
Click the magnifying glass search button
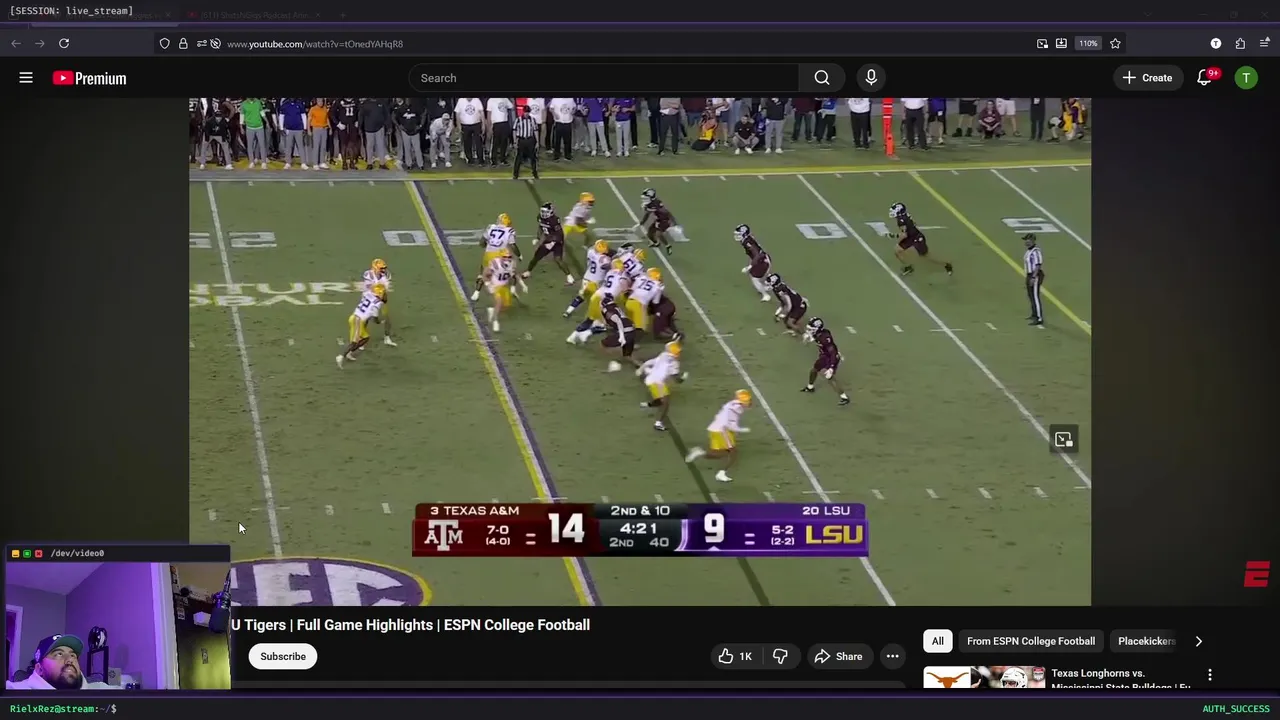click(822, 78)
